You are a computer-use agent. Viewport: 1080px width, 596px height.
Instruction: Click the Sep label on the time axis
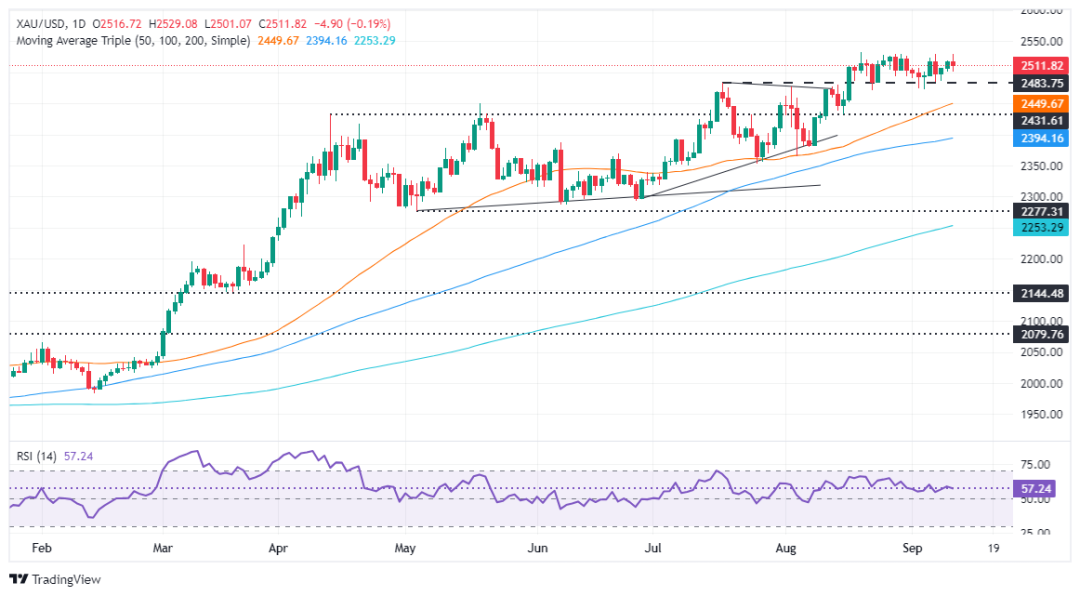[x=911, y=548]
